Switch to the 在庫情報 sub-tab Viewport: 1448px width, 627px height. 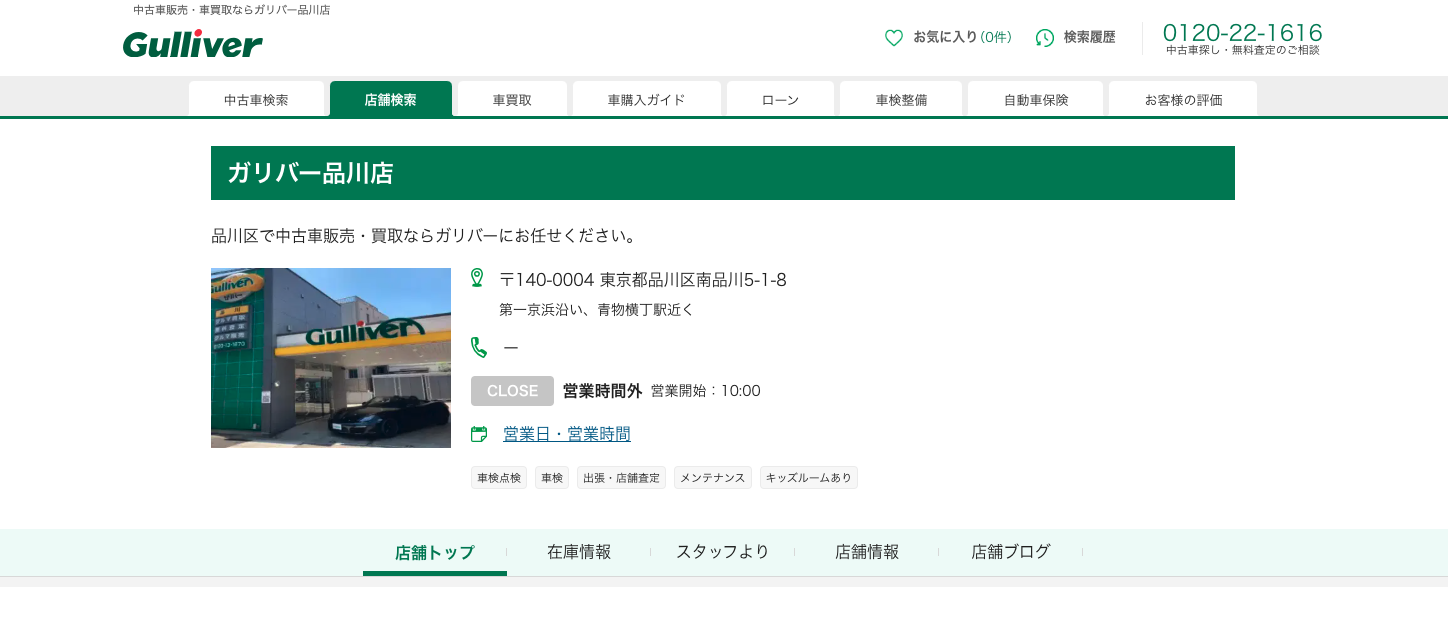579,552
